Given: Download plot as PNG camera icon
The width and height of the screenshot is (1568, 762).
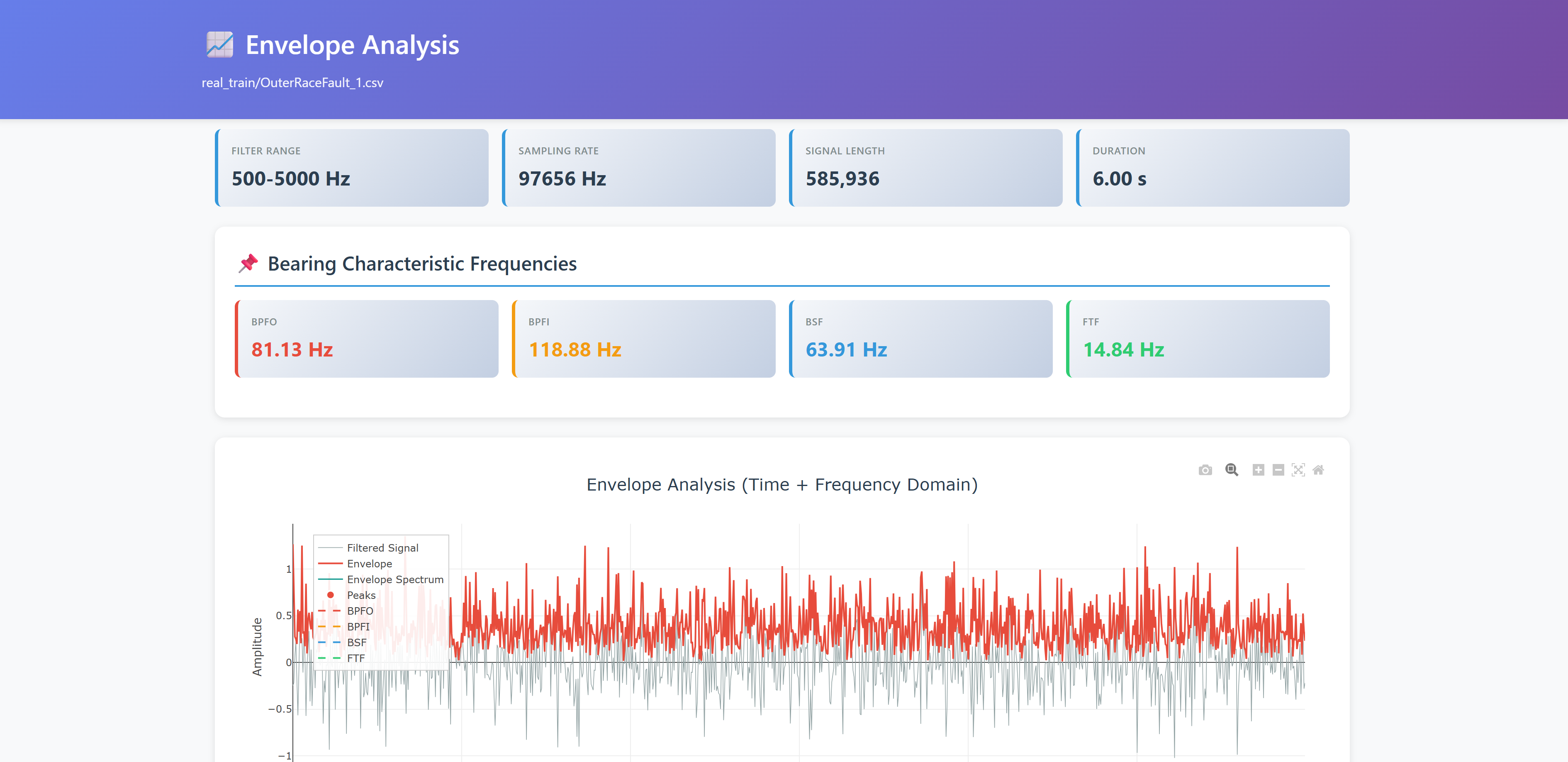Looking at the screenshot, I should (x=1205, y=470).
